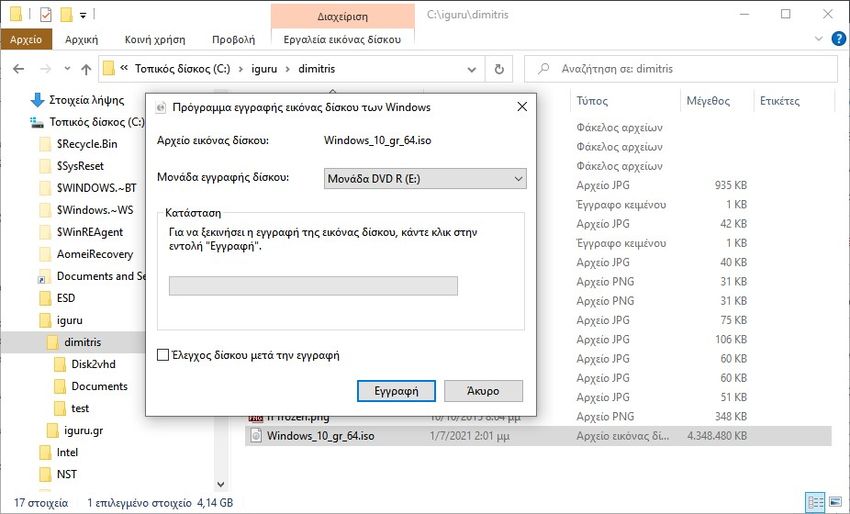Screen dimensions: 850x514
Task: Click the 935 KB size cell
Action: [x=731, y=185]
